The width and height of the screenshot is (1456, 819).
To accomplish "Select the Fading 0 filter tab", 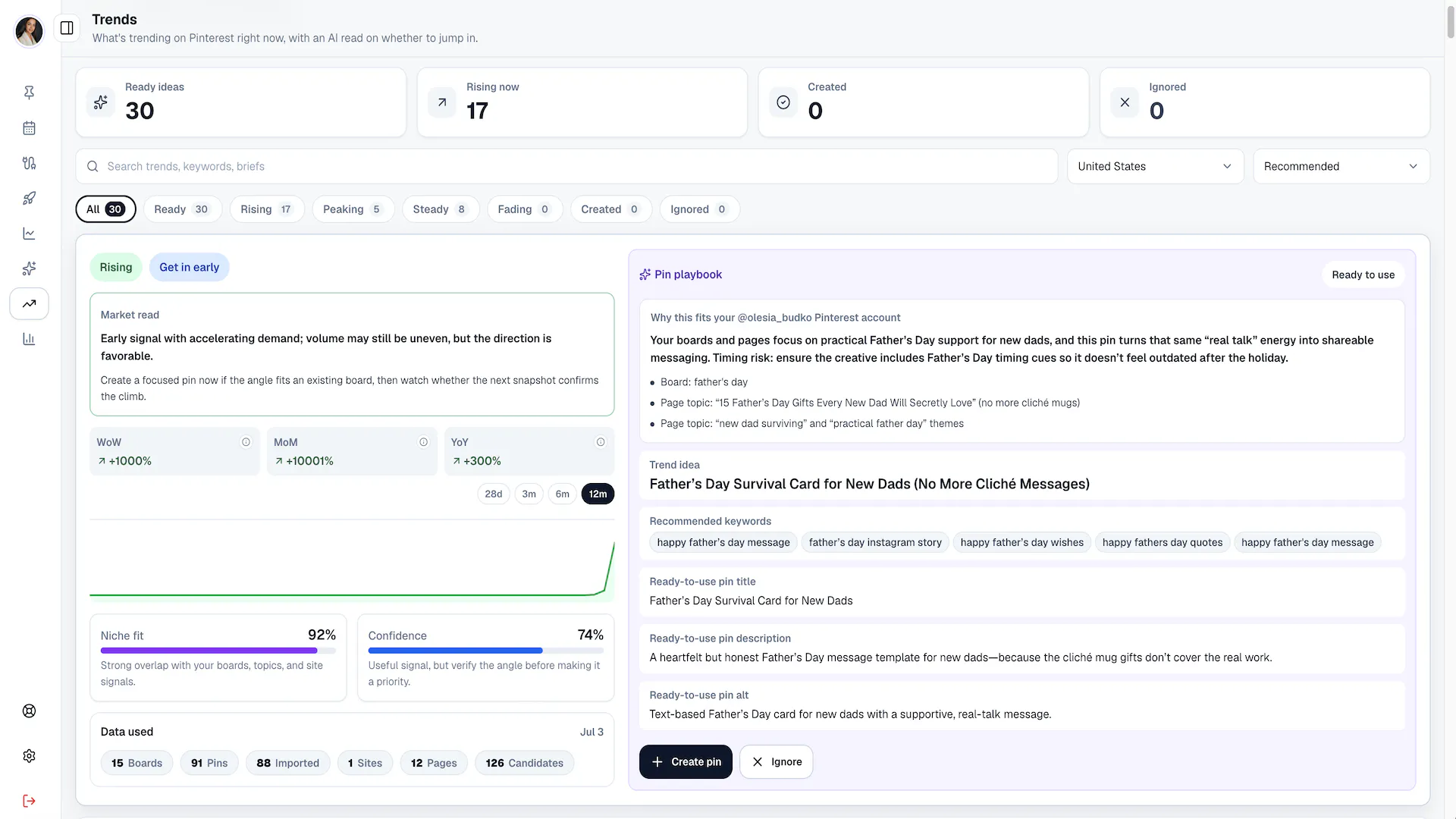I will (x=524, y=209).
